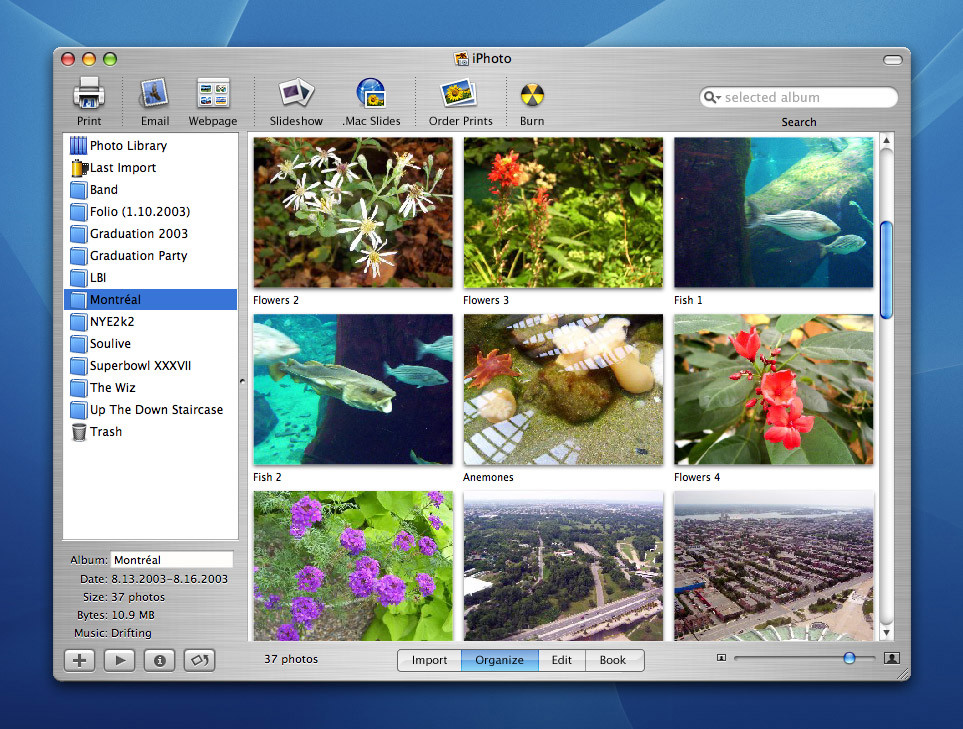963x729 pixels.
Task: Click the Music value Drifting
Action: coord(131,633)
